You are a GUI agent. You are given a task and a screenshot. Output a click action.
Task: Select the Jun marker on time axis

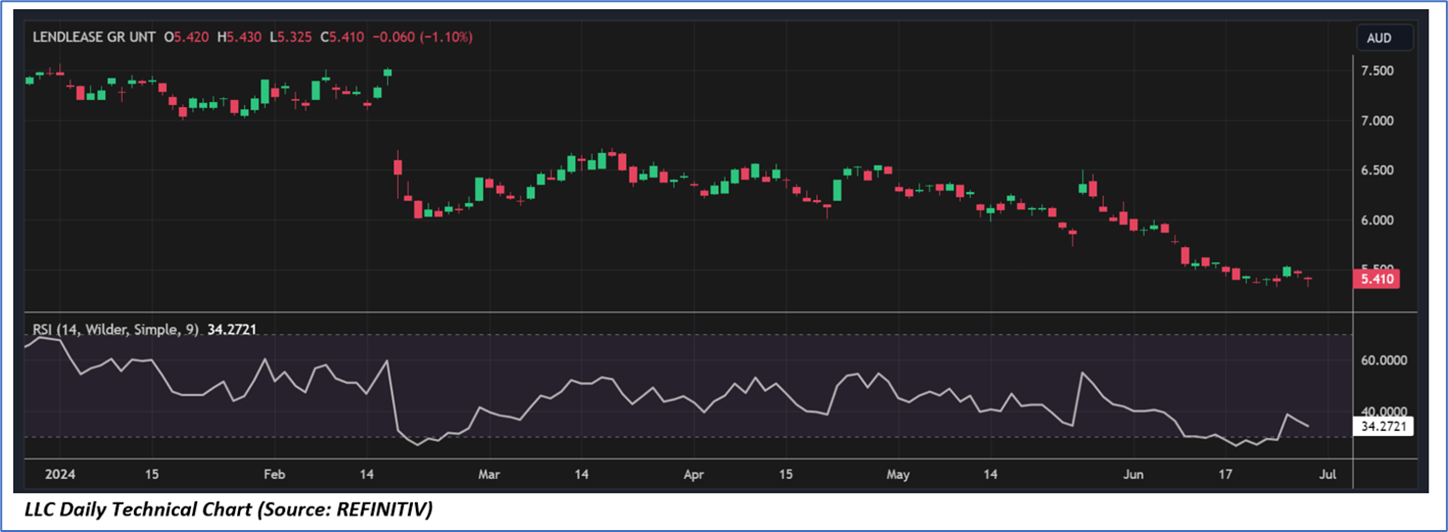[x=1133, y=474]
